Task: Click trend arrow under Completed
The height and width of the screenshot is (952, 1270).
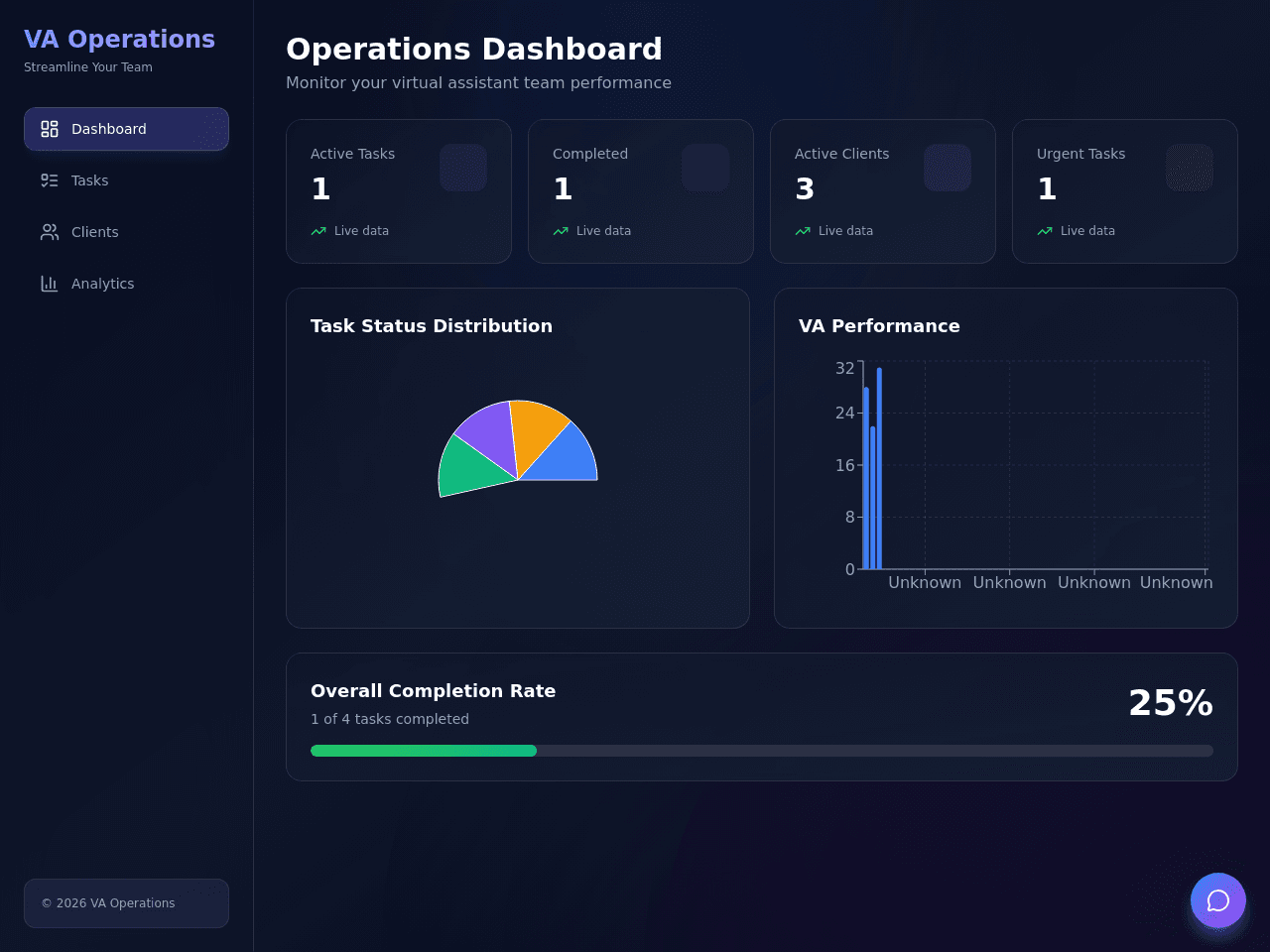Action: tap(561, 231)
